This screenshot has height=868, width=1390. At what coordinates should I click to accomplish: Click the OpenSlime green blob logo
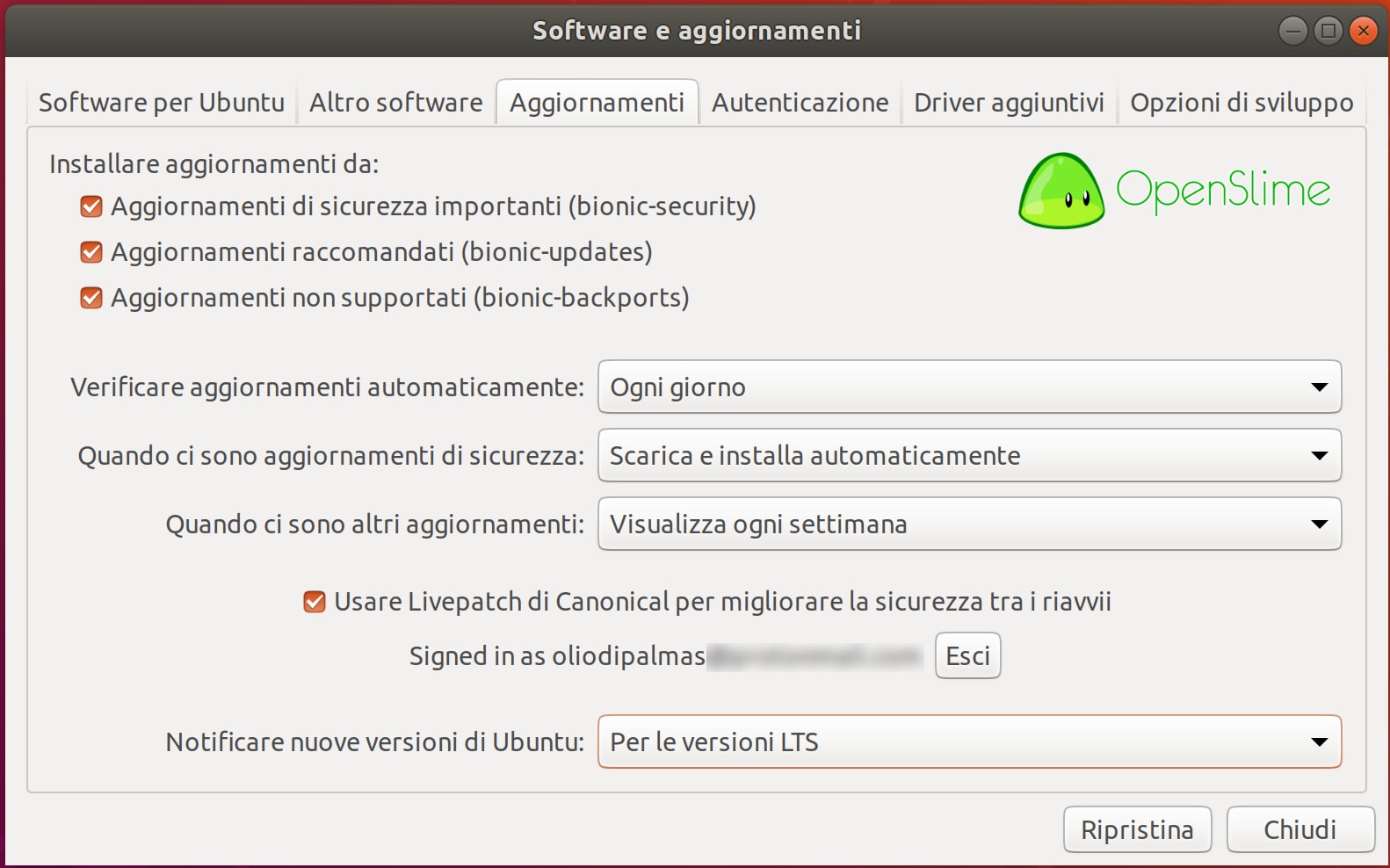click(x=1061, y=191)
